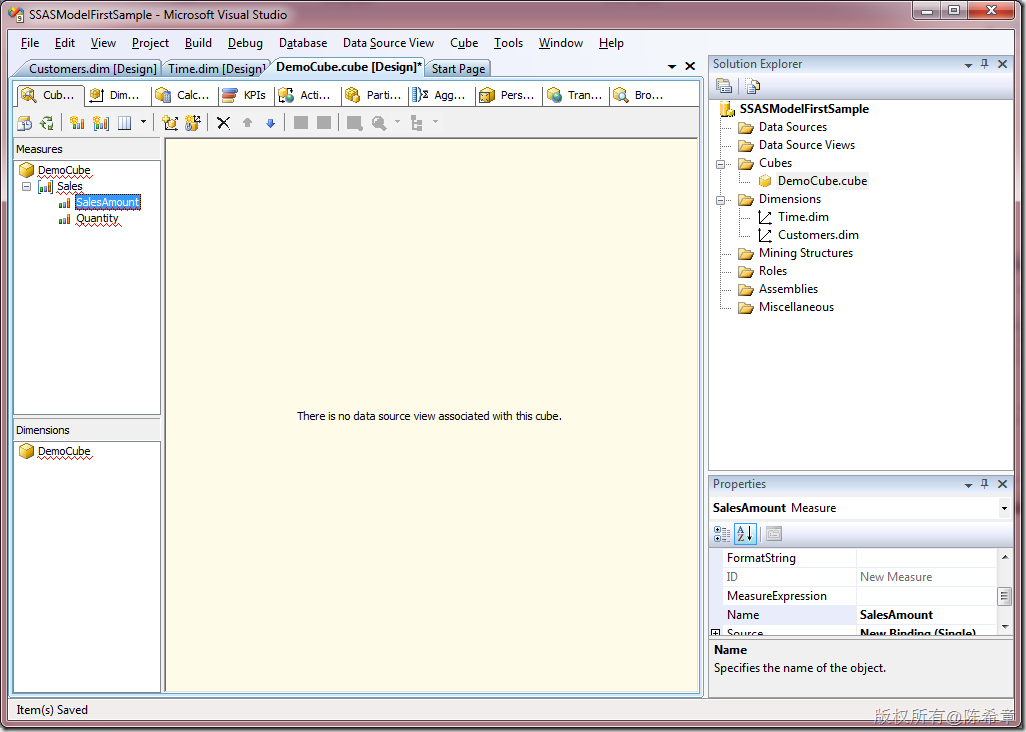Open the Help menu
1026x732 pixels.
pos(611,43)
